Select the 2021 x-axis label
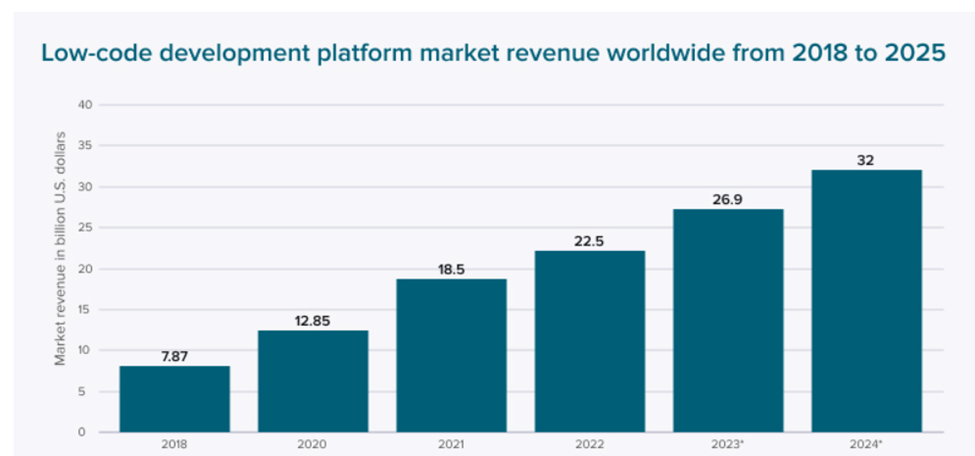Image resolution: width=975 pixels, height=456 pixels. click(x=451, y=445)
